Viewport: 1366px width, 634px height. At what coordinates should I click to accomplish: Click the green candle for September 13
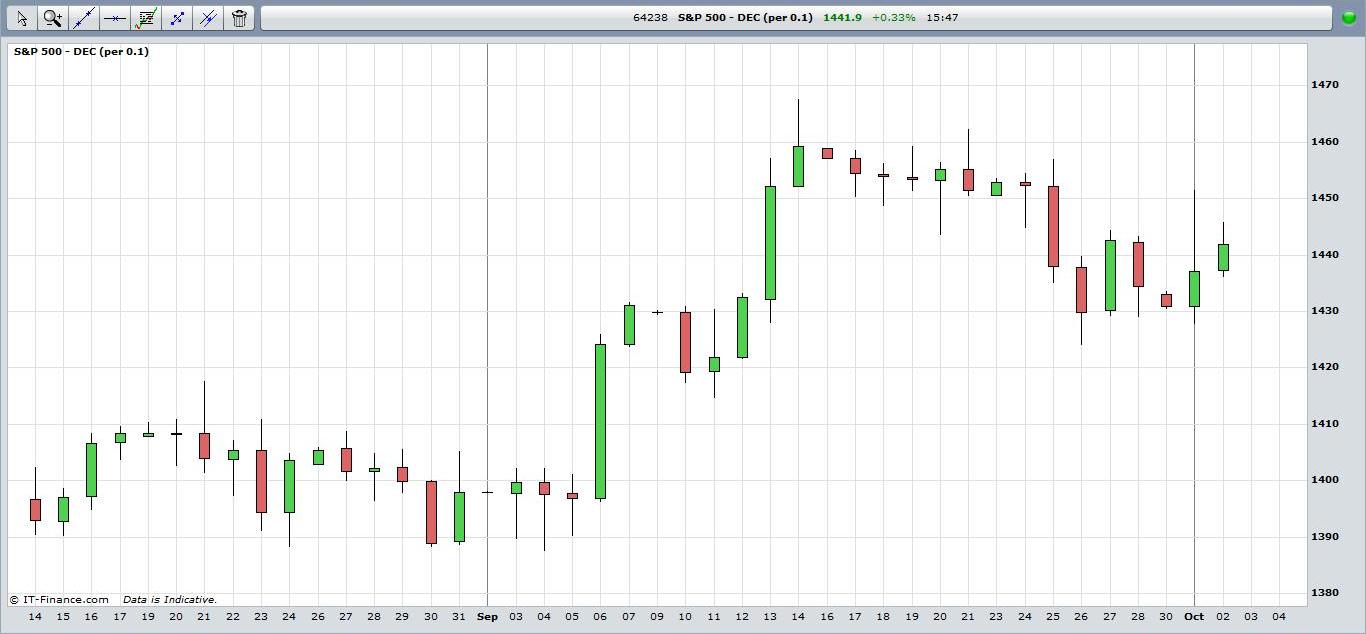click(x=770, y=243)
